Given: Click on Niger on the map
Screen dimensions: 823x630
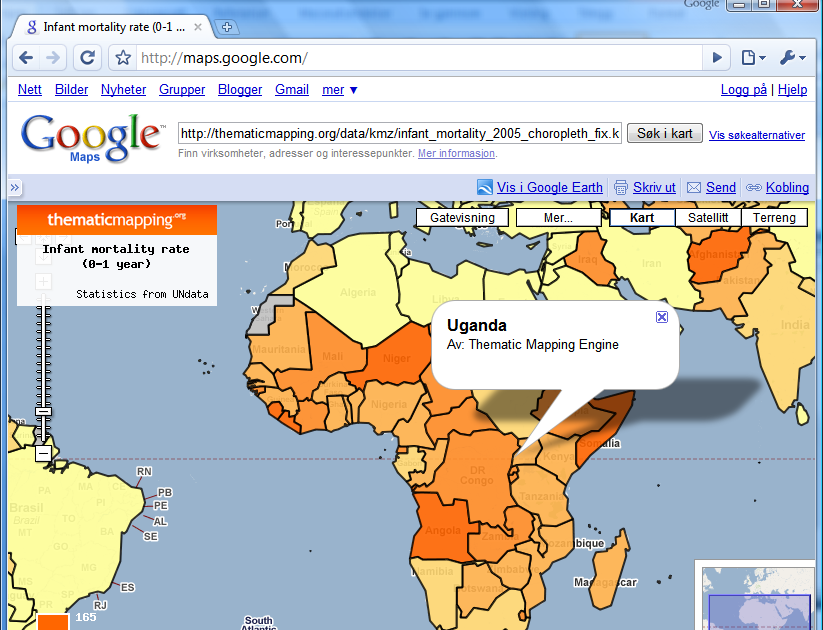Looking at the screenshot, I should (x=396, y=358).
